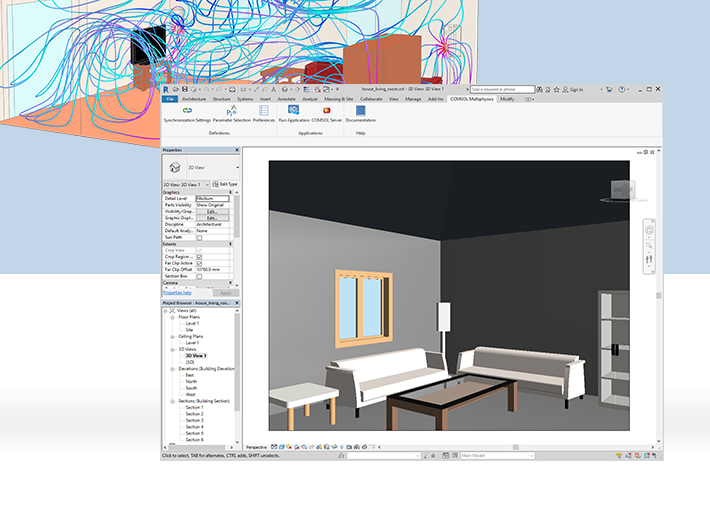Select the 3D View 1 tree item

pos(196,356)
